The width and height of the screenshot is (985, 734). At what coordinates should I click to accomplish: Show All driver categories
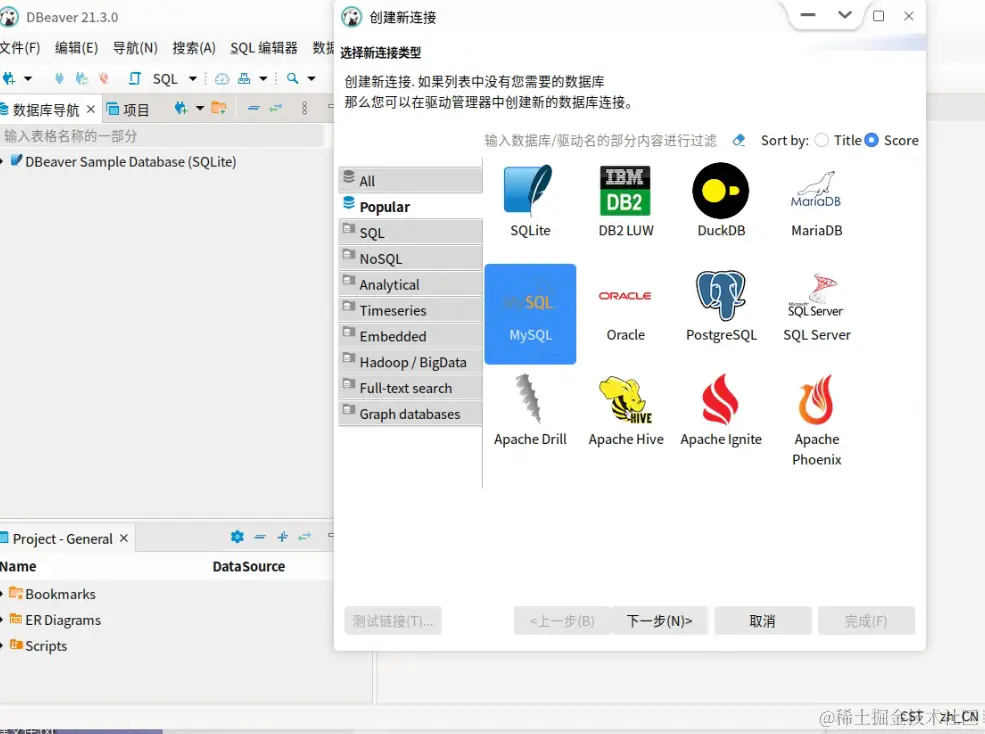click(410, 180)
